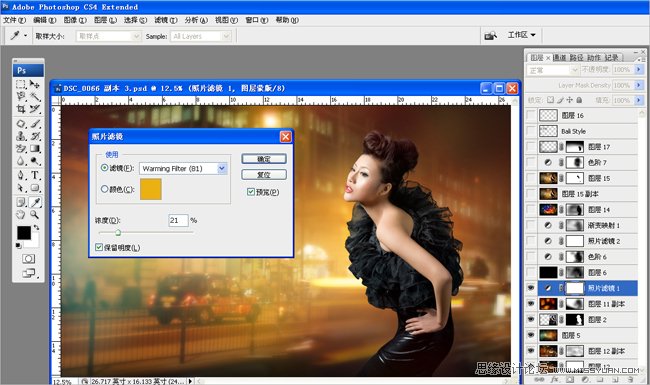Viewport: 650px width, 385px height.
Task: Open the 文件 (File) menu
Action: (x=14, y=20)
